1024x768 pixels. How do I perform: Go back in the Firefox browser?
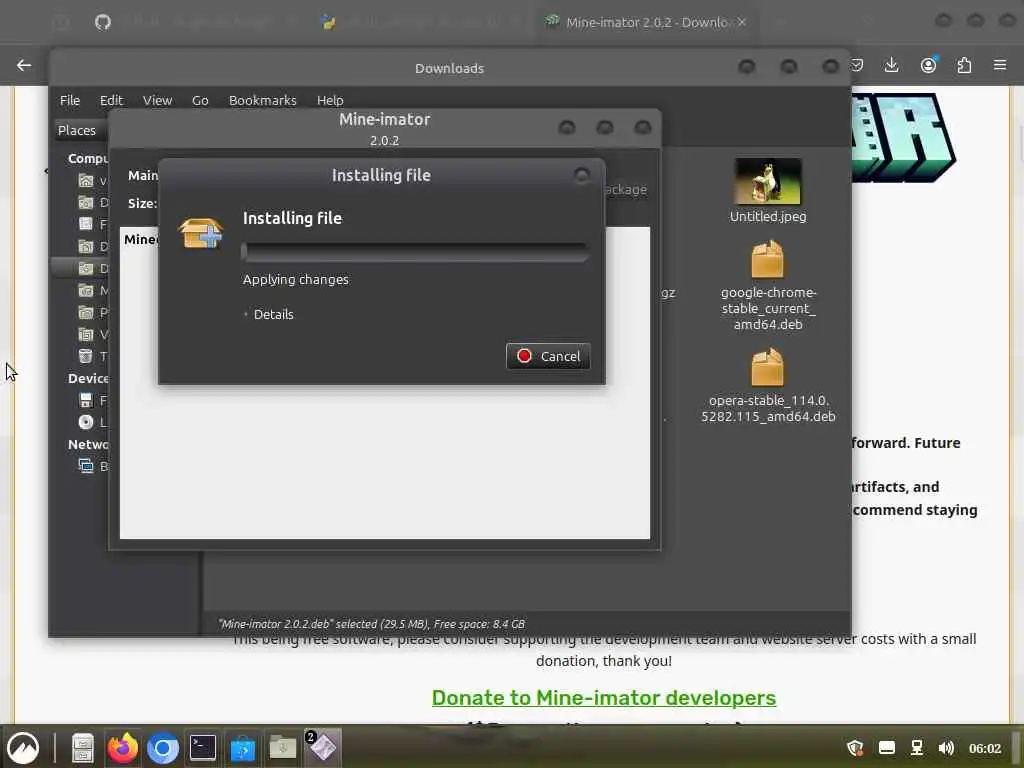[24, 65]
